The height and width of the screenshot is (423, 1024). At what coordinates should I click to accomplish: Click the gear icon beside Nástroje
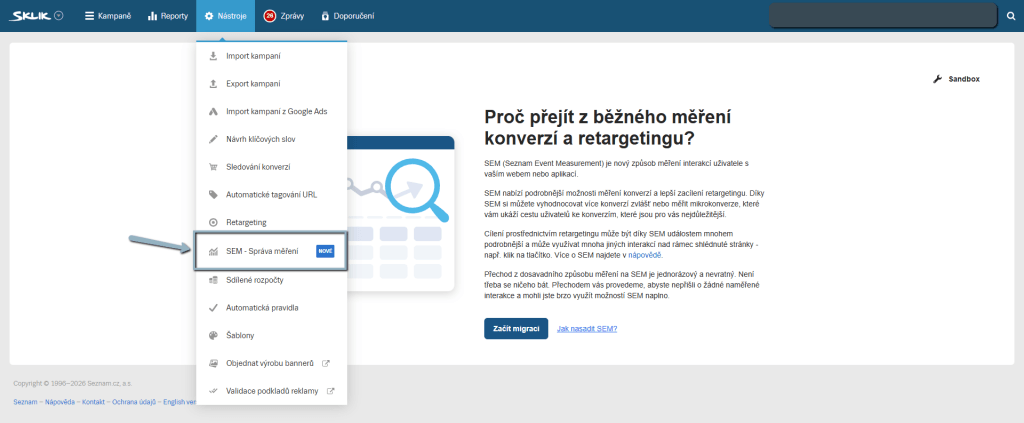point(209,16)
